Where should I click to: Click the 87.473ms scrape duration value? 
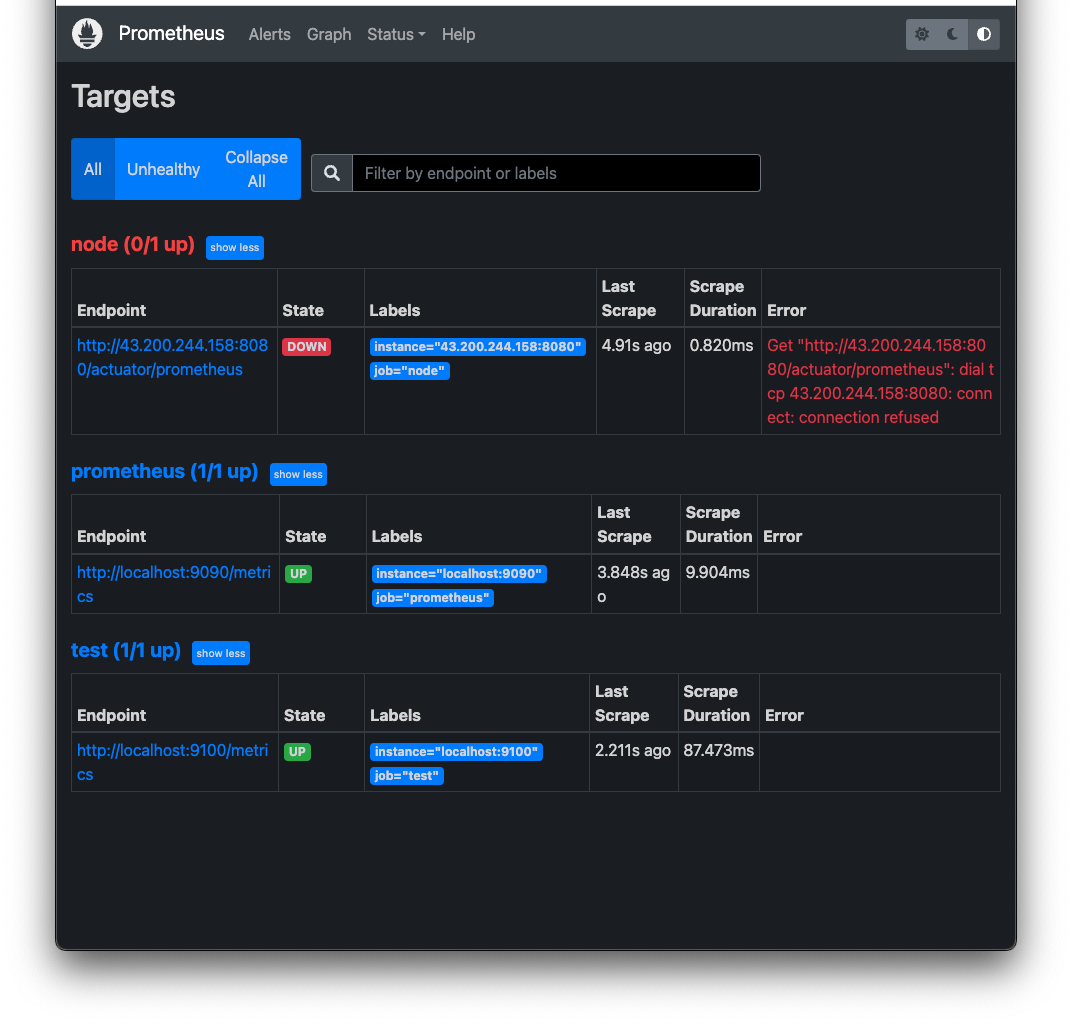tap(719, 751)
